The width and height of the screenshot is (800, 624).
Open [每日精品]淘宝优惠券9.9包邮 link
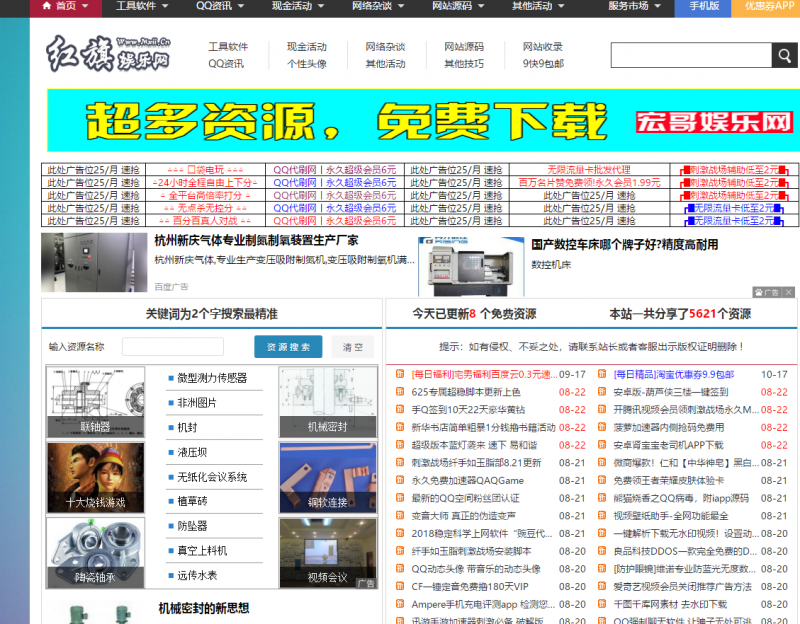673,375
